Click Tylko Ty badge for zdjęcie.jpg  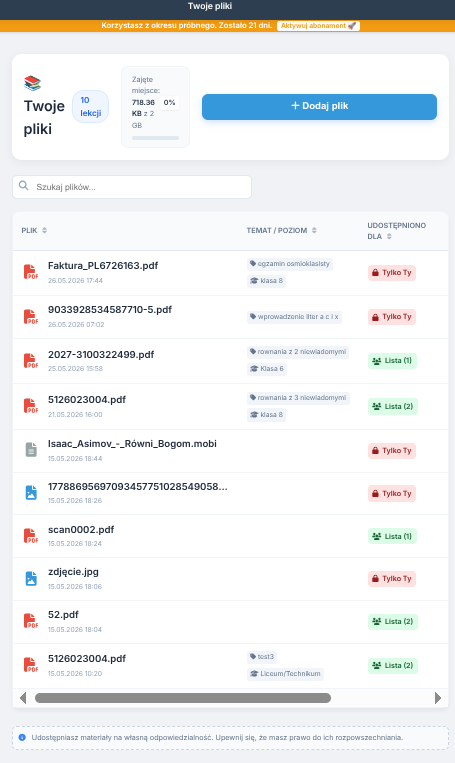[392, 579]
